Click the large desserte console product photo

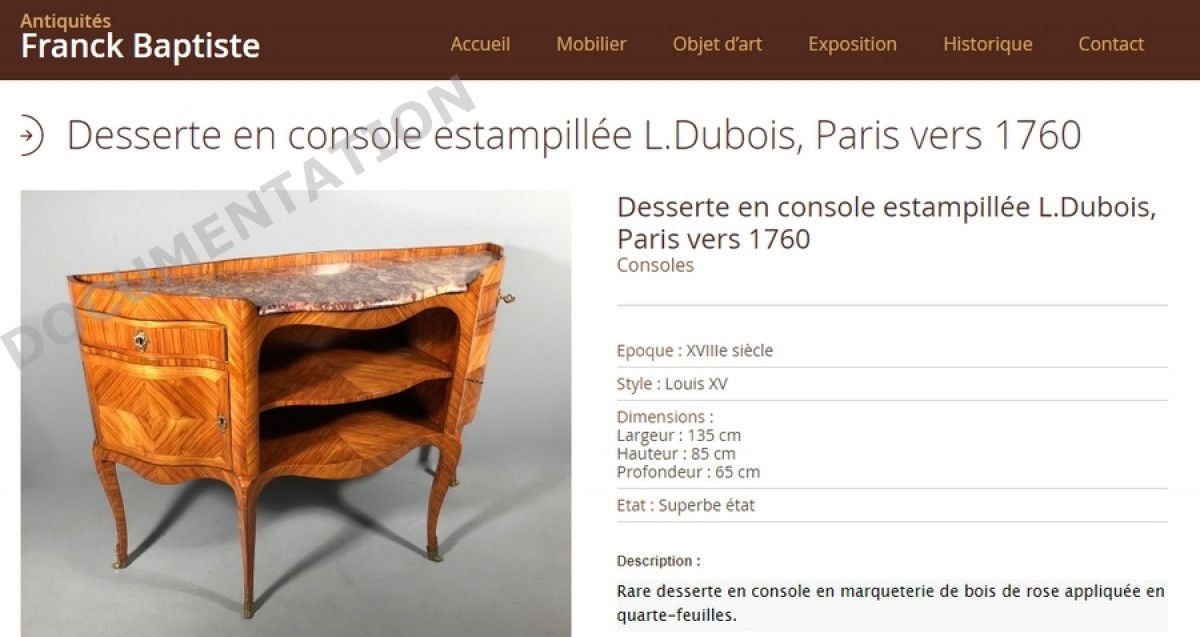[x=296, y=413]
